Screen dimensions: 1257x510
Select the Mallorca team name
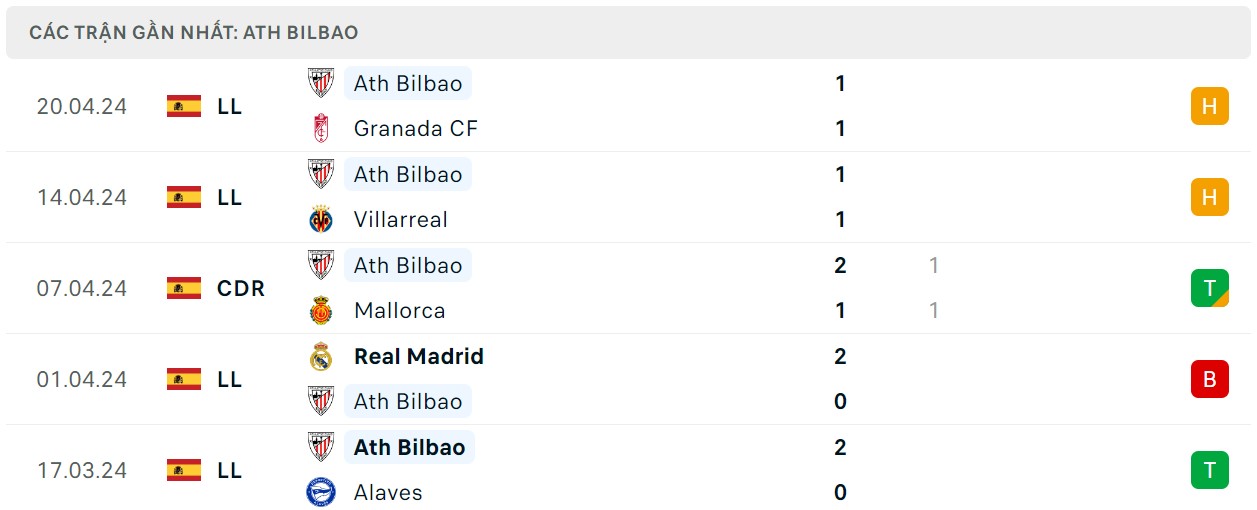pyautogui.click(x=399, y=310)
